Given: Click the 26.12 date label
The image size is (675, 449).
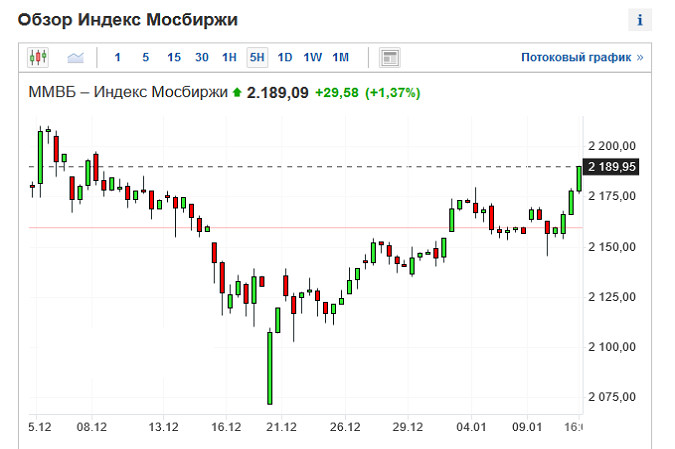Looking at the screenshot, I should point(345,427).
